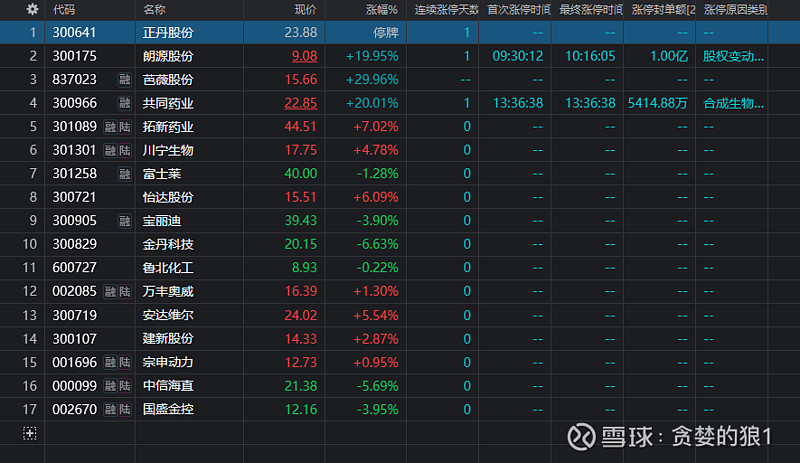Click the 陆 badge beside 002085

[125, 291]
